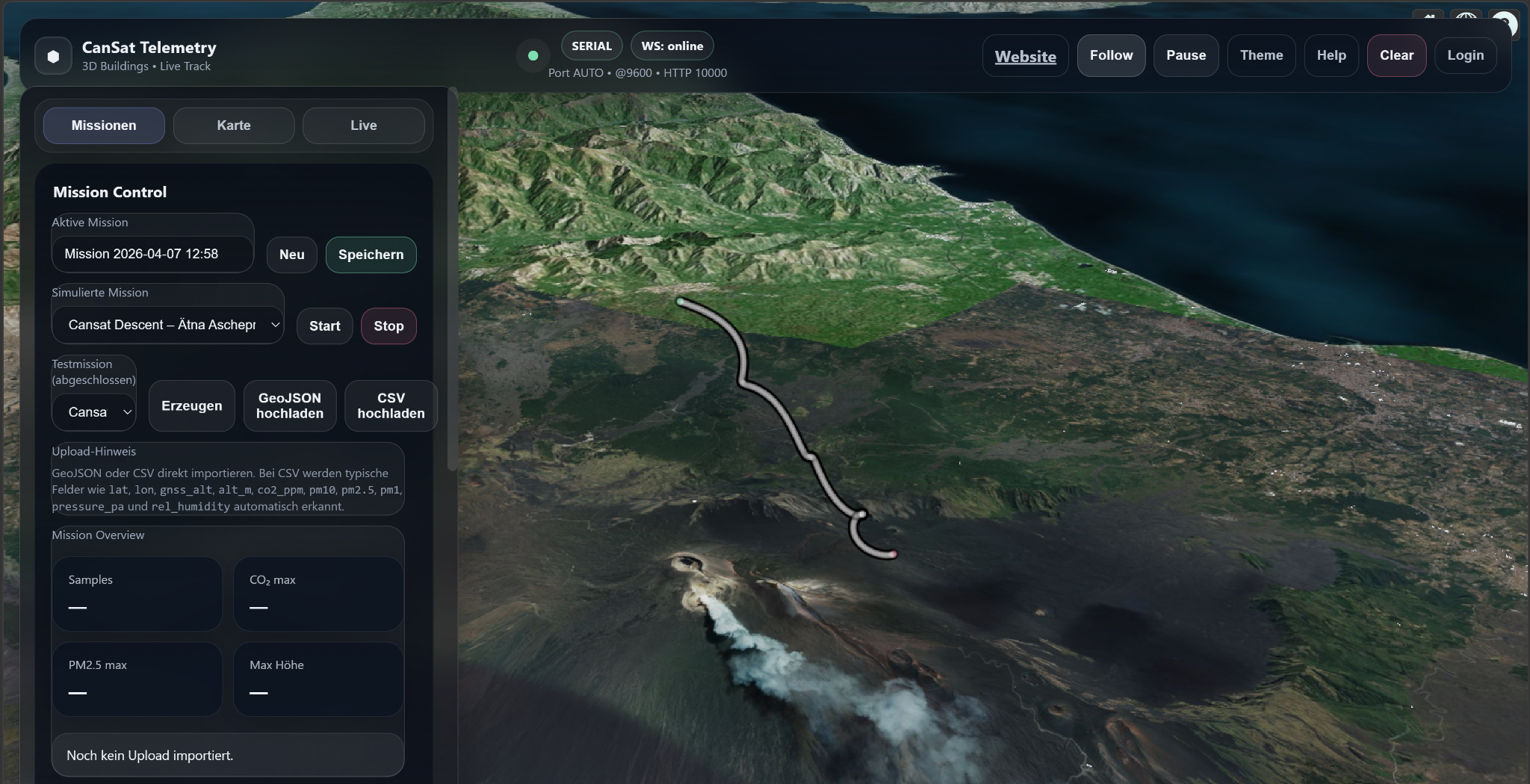Toggle the SERIAL connection pill

(592, 46)
